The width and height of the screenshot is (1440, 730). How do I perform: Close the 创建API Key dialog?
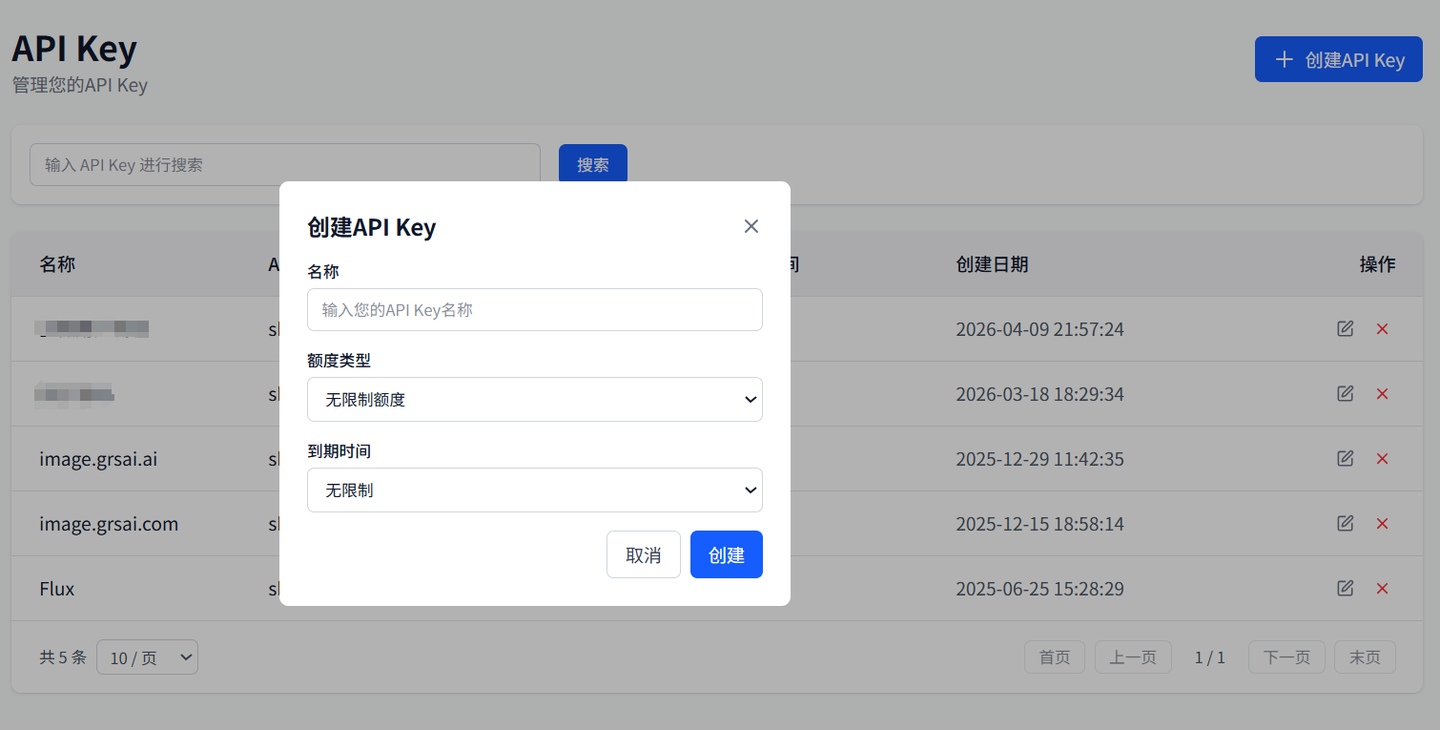point(751,226)
